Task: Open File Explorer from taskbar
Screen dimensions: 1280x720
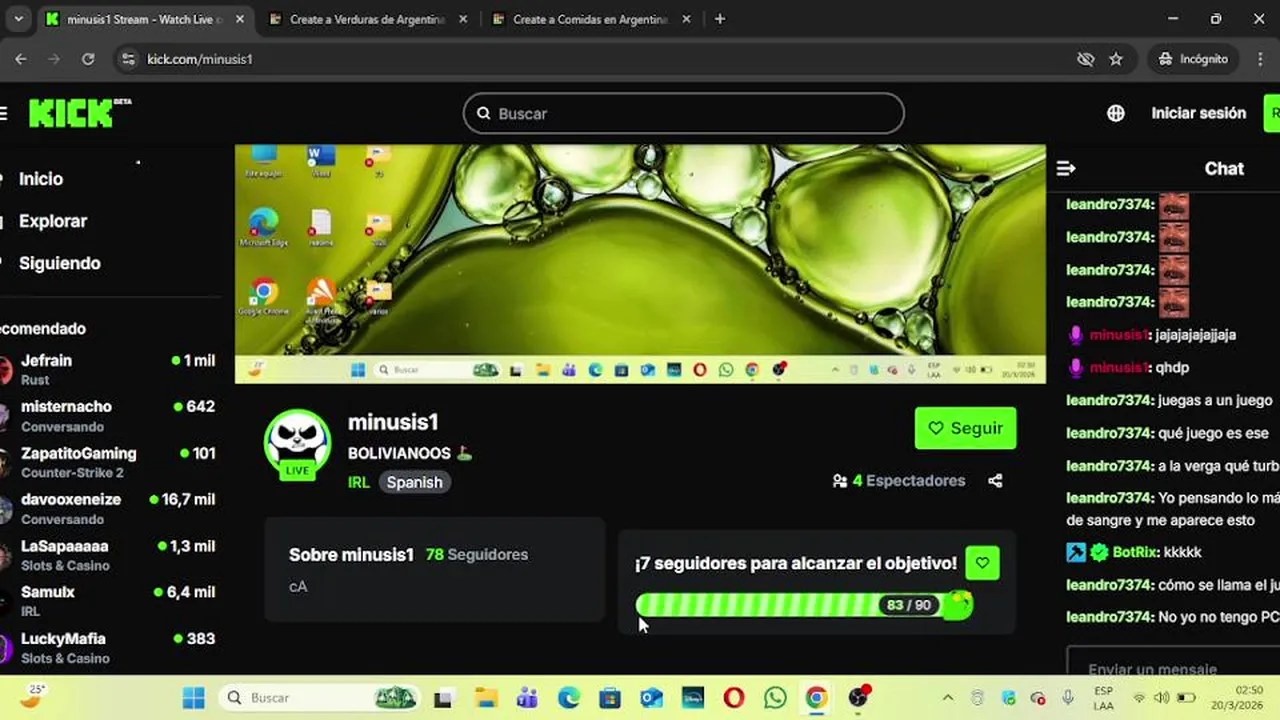Action: click(485, 698)
